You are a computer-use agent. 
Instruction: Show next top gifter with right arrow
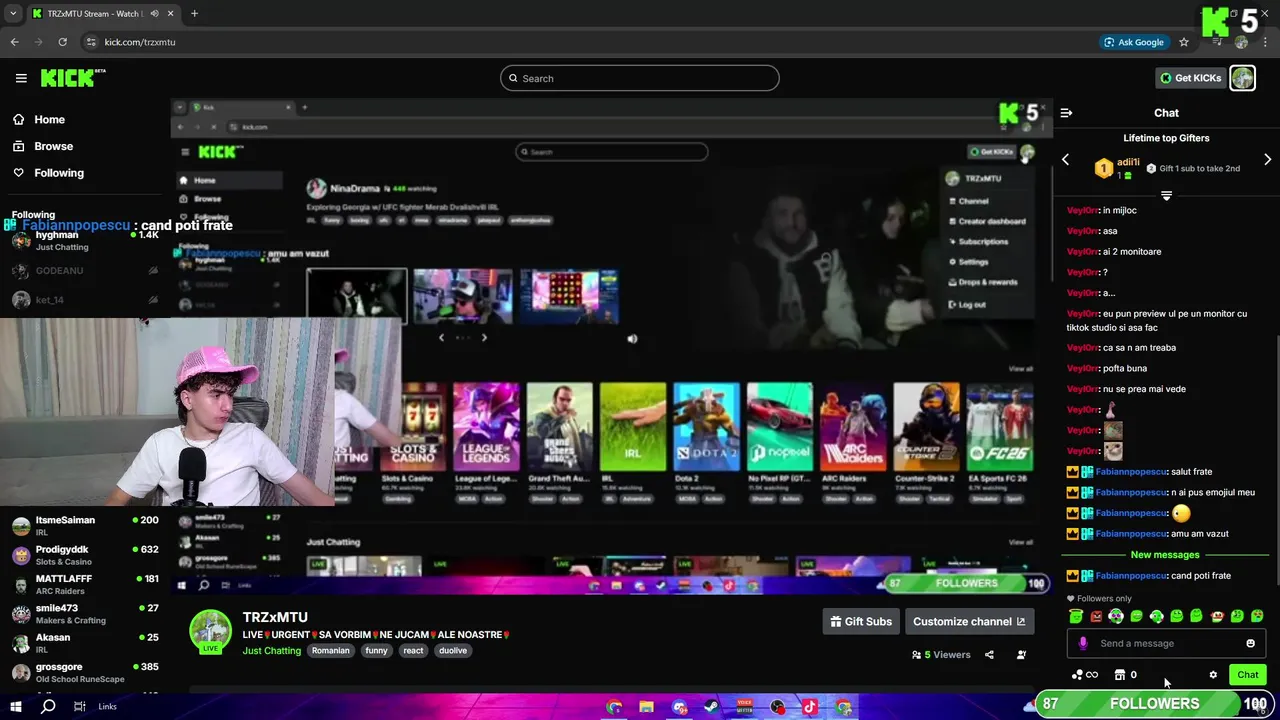click(1267, 160)
